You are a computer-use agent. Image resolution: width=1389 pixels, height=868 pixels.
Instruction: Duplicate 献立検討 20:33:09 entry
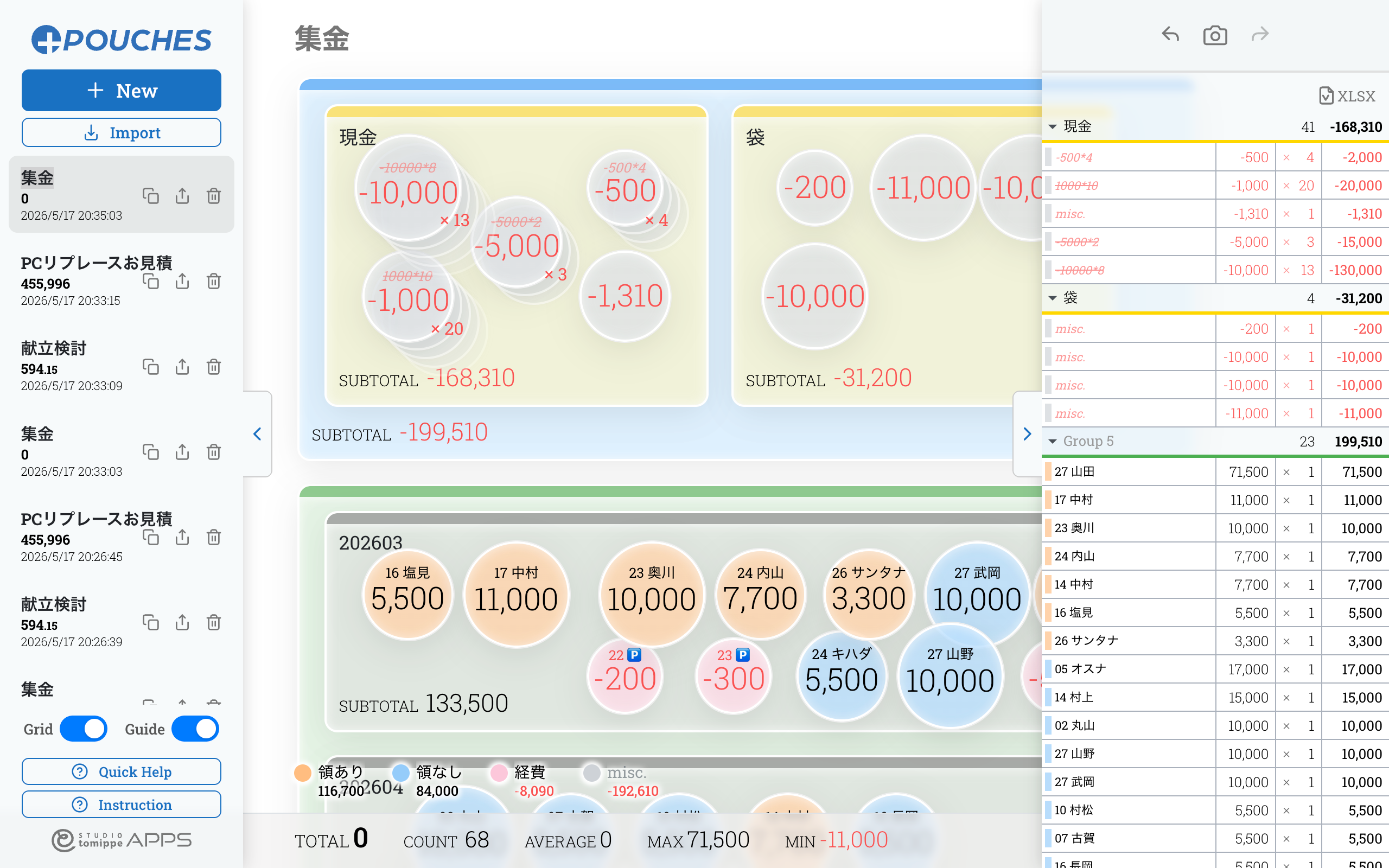tap(150, 366)
